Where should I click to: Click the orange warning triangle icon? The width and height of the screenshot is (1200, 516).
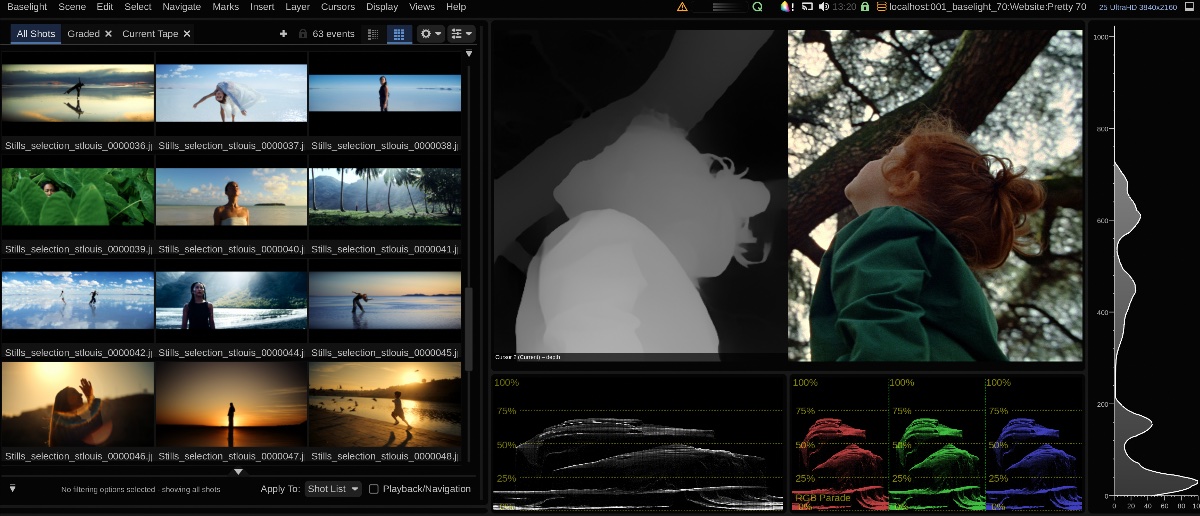[x=682, y=7]
